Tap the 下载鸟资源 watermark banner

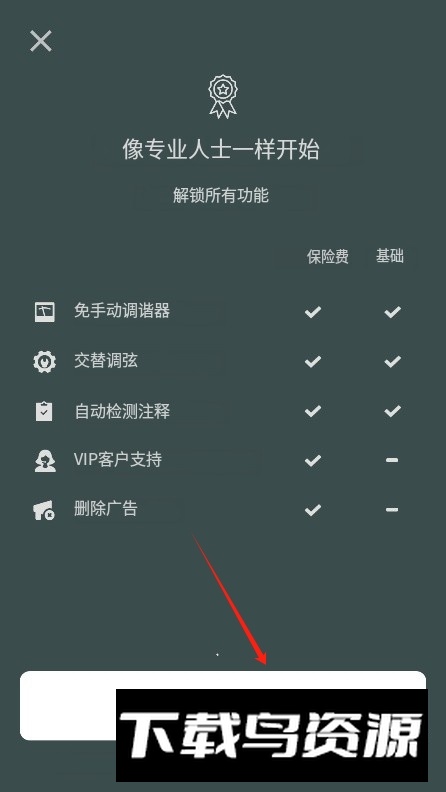tap(272, 735)
